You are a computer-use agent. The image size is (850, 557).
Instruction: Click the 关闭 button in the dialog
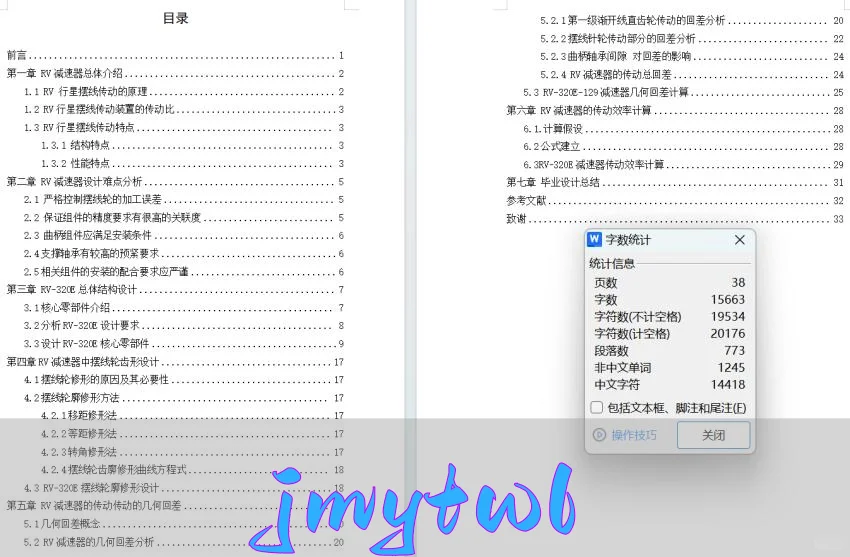click(x=713, y=435)
